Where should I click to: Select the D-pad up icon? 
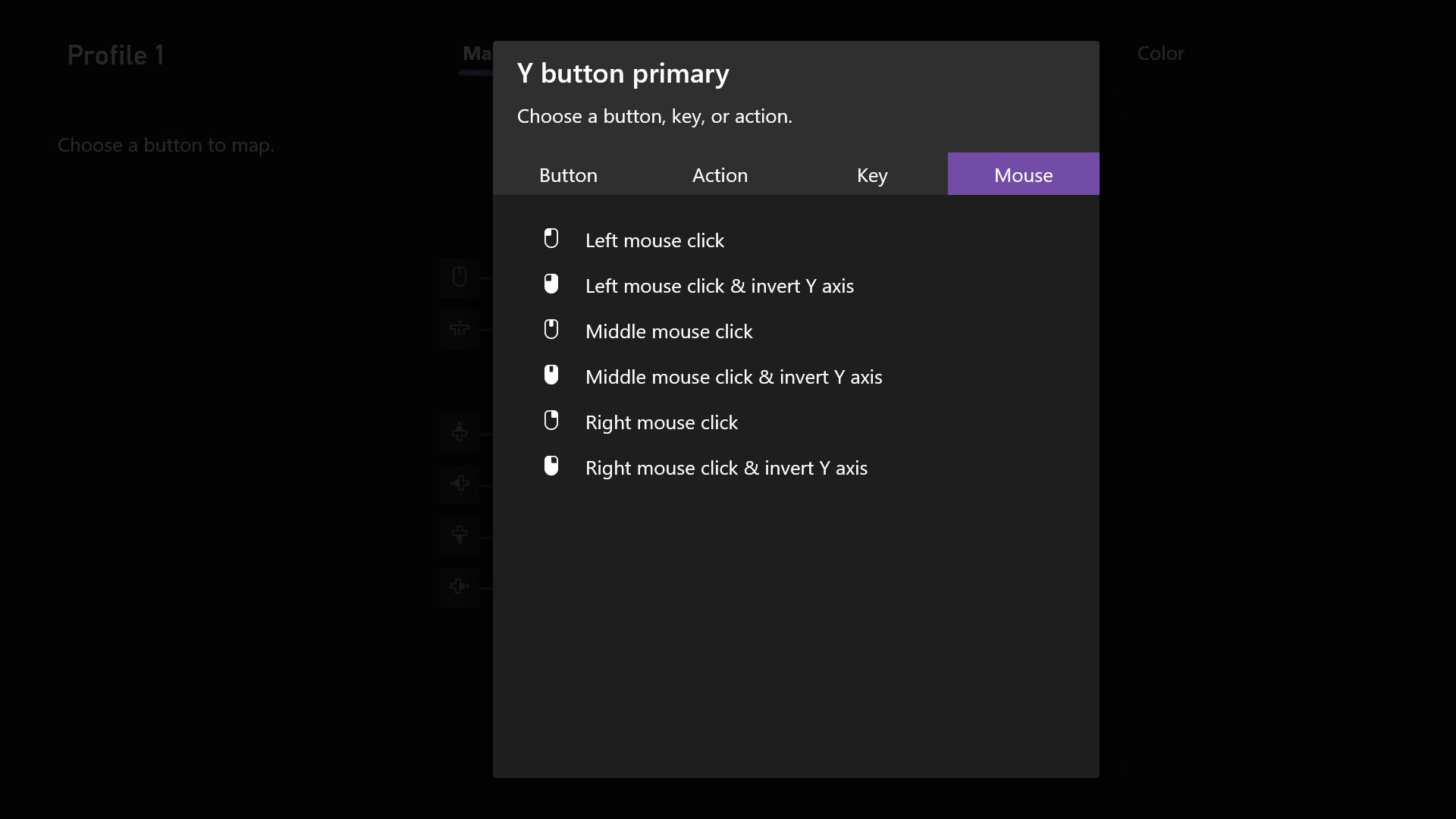(x=459, y=432)
